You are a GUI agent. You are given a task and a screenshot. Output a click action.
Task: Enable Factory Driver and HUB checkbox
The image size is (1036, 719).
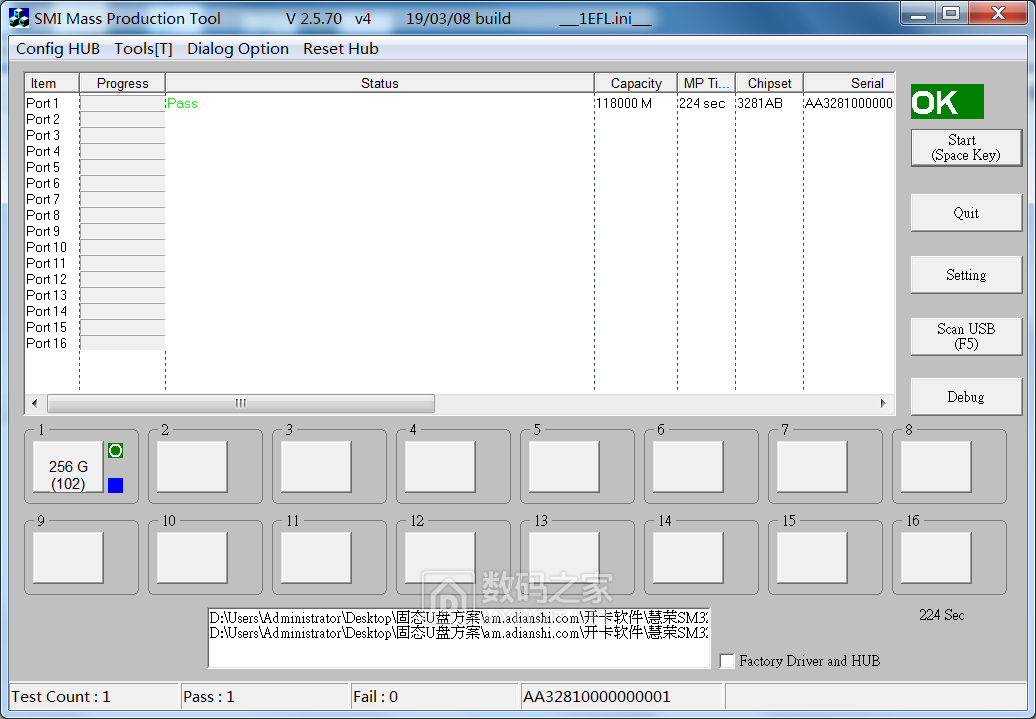[x=727, y=661]
